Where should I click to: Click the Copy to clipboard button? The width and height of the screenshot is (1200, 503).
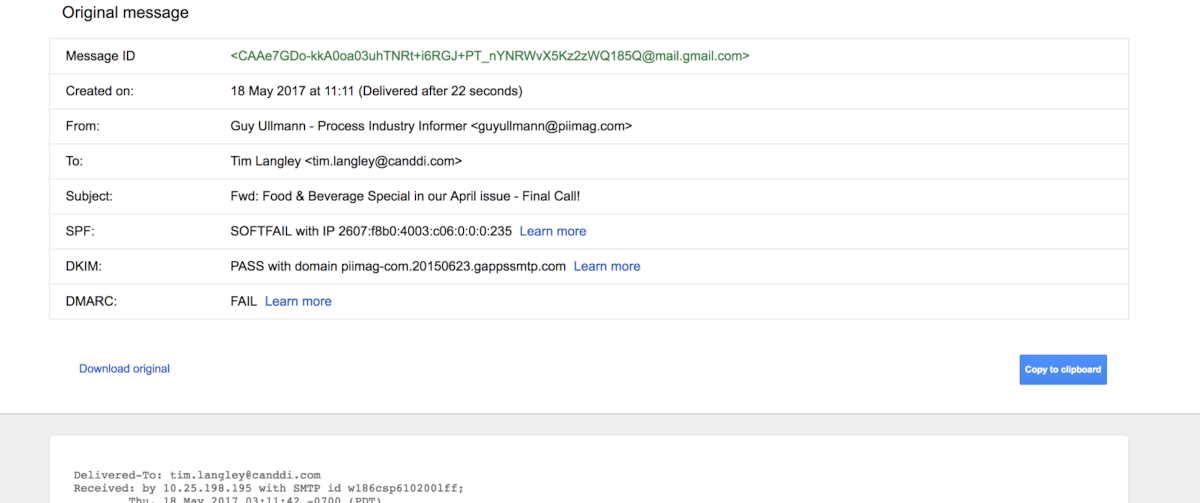point(1063,369)
